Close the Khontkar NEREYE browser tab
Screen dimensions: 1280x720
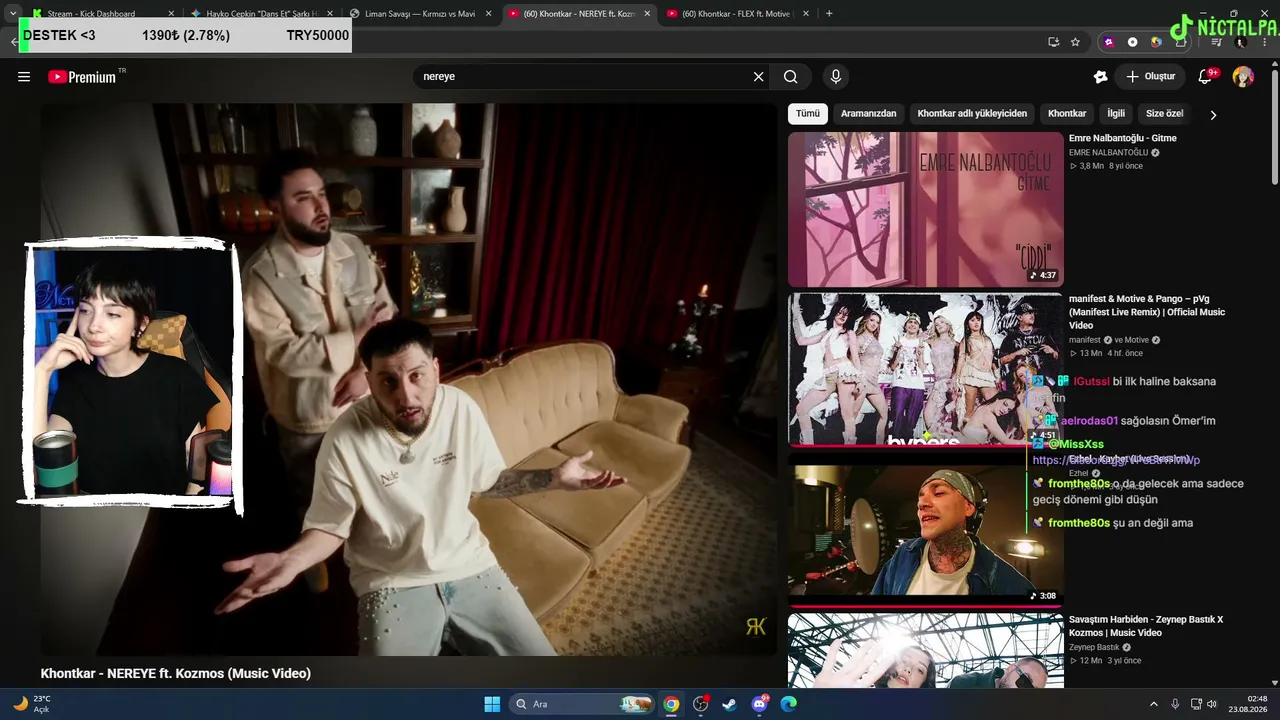647,14
